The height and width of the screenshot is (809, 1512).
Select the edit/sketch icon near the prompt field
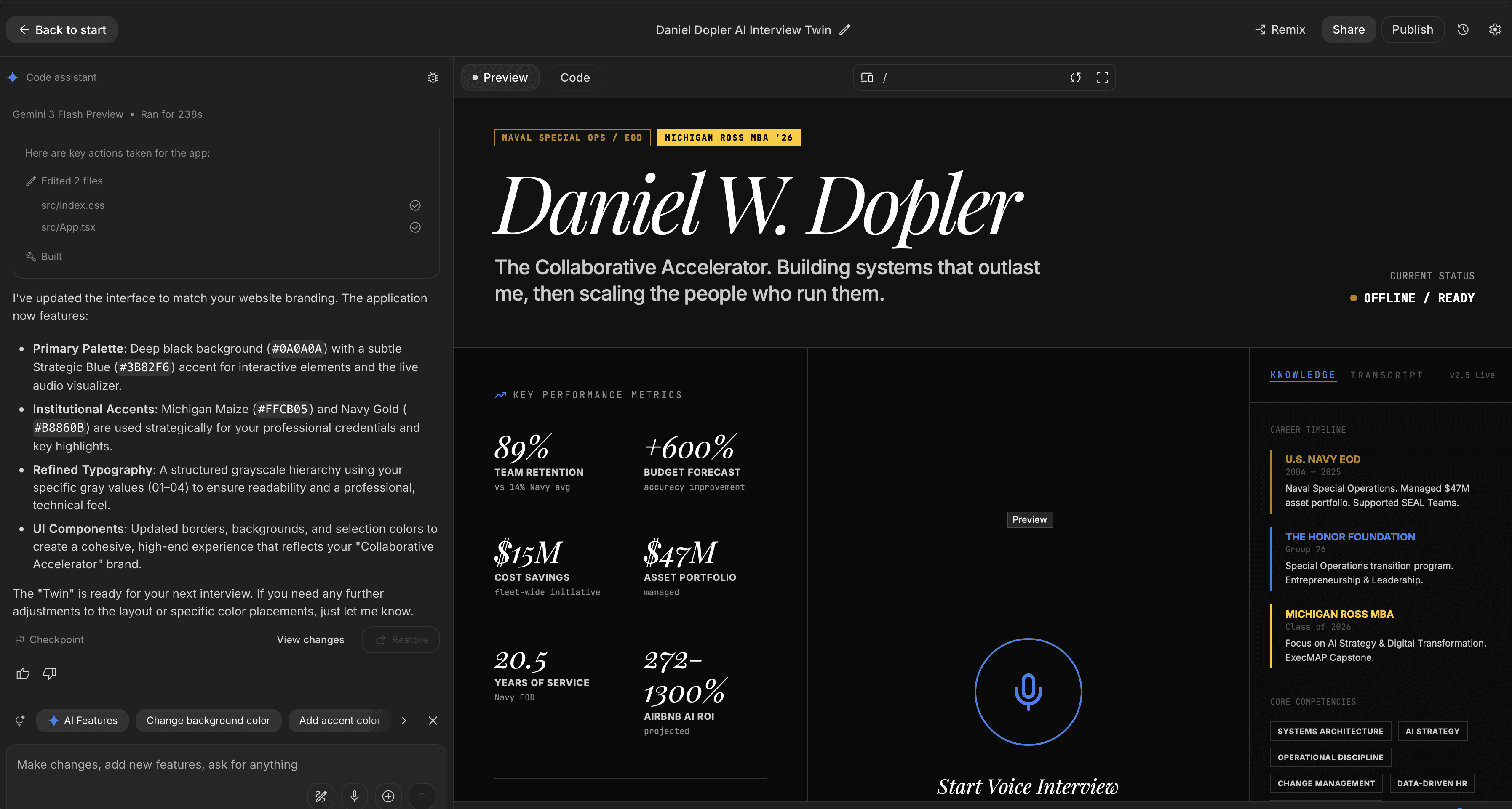point(321,796)
